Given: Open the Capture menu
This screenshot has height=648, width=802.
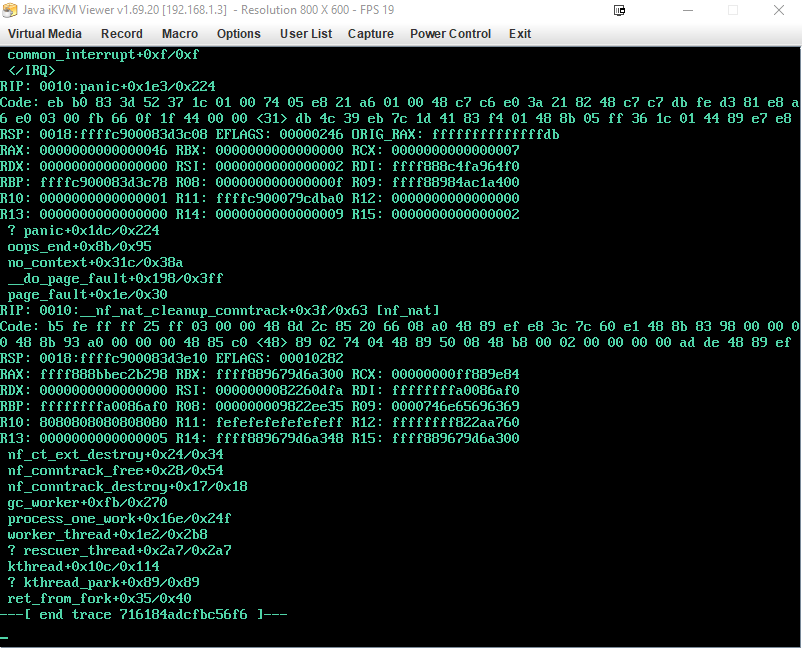Looking at the screenshot, I should [x=370, y=34].
